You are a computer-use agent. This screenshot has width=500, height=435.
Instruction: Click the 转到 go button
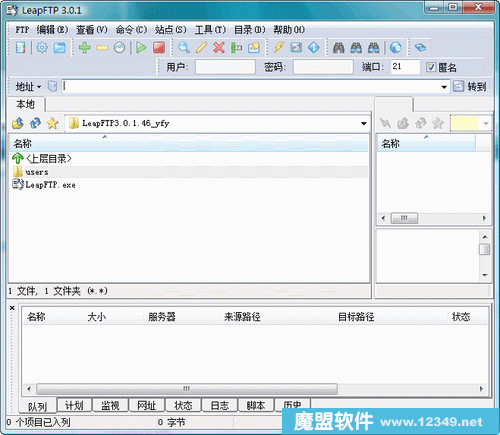point(471,87)
